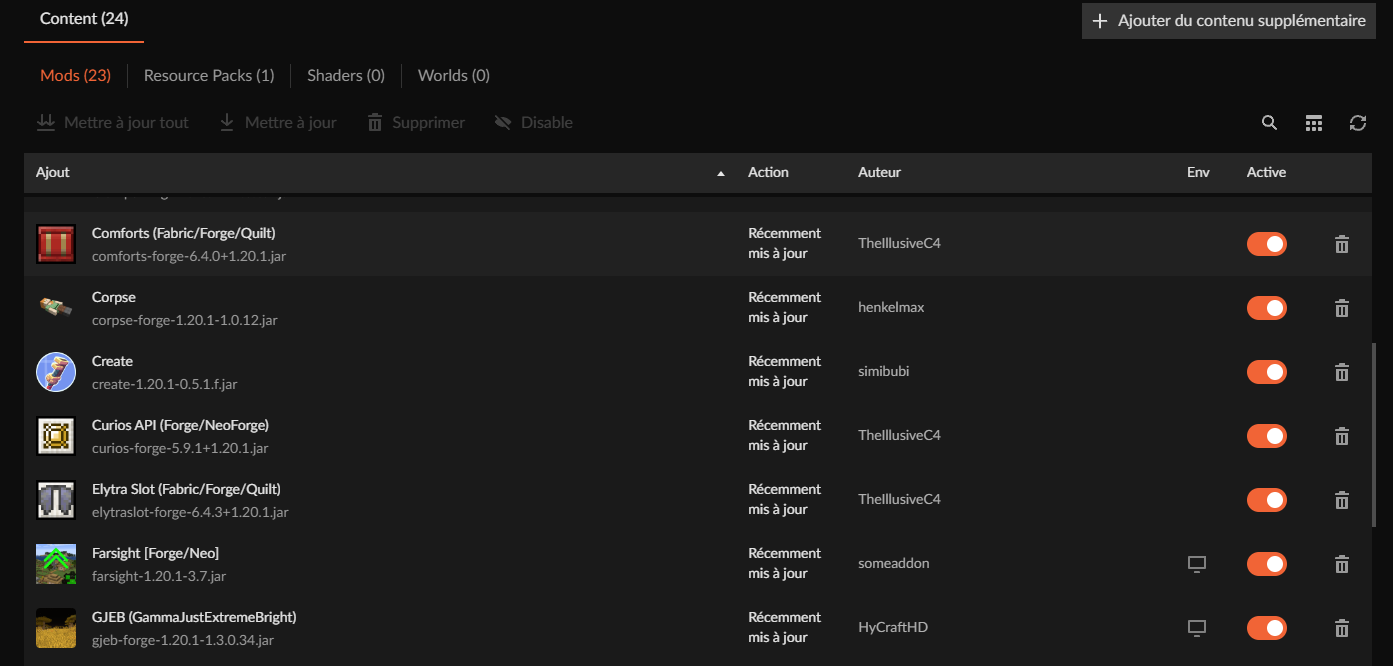Select GJEB (GammaJustExtremeBright) mod name
The width and height of the screenshot is (1393, 666).
pos(194,617)
